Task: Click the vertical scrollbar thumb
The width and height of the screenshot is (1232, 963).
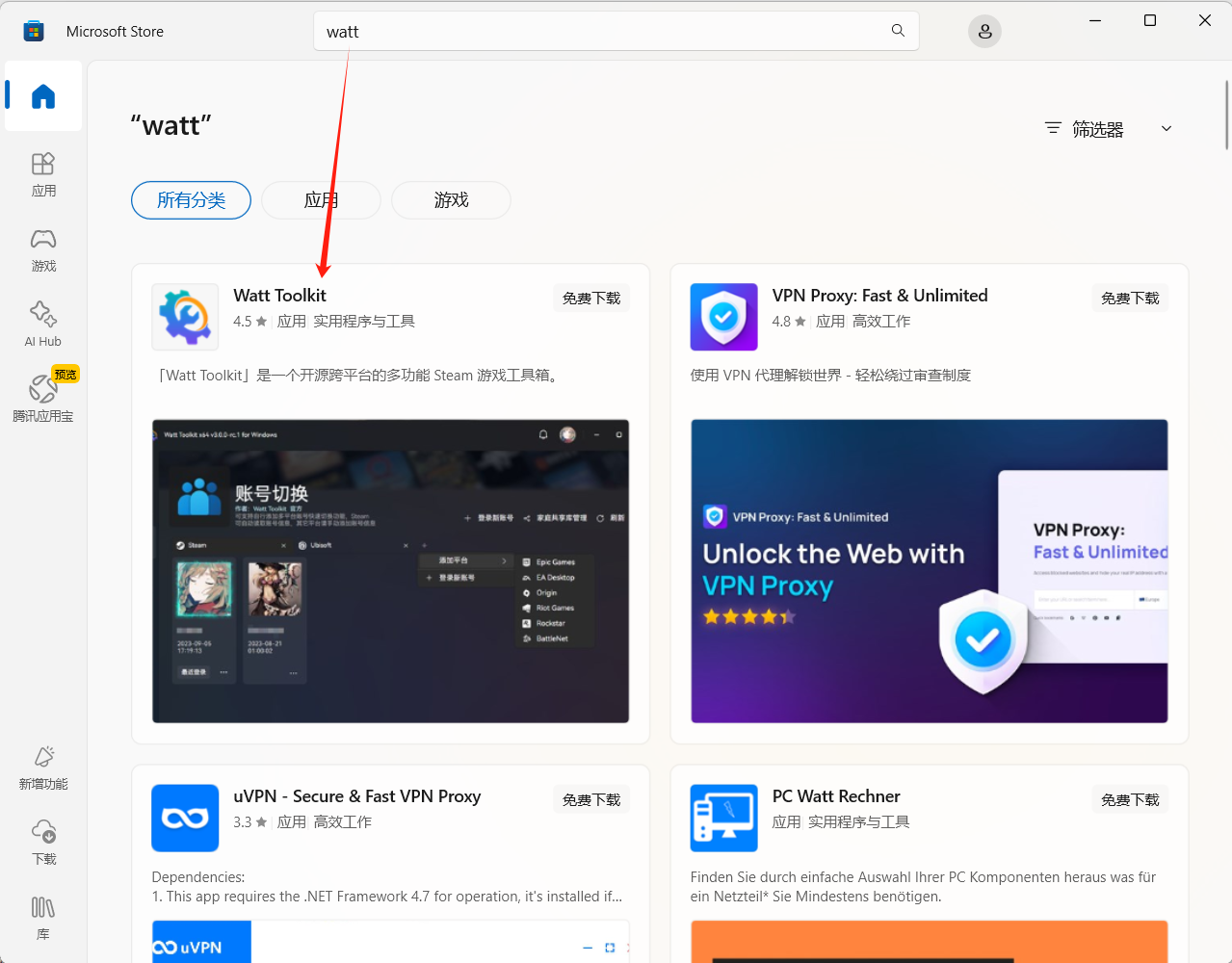Action: pos(1226,116)
